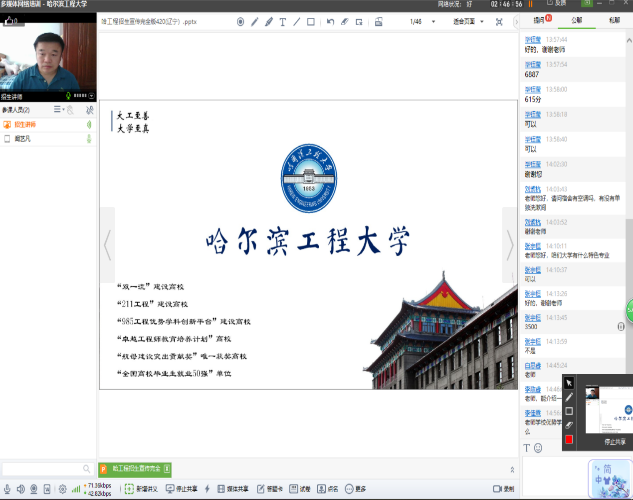Click the emoji smiley icon in chat
The height and width of the screenshot is (500, 633).
click(x=538, y=448)
